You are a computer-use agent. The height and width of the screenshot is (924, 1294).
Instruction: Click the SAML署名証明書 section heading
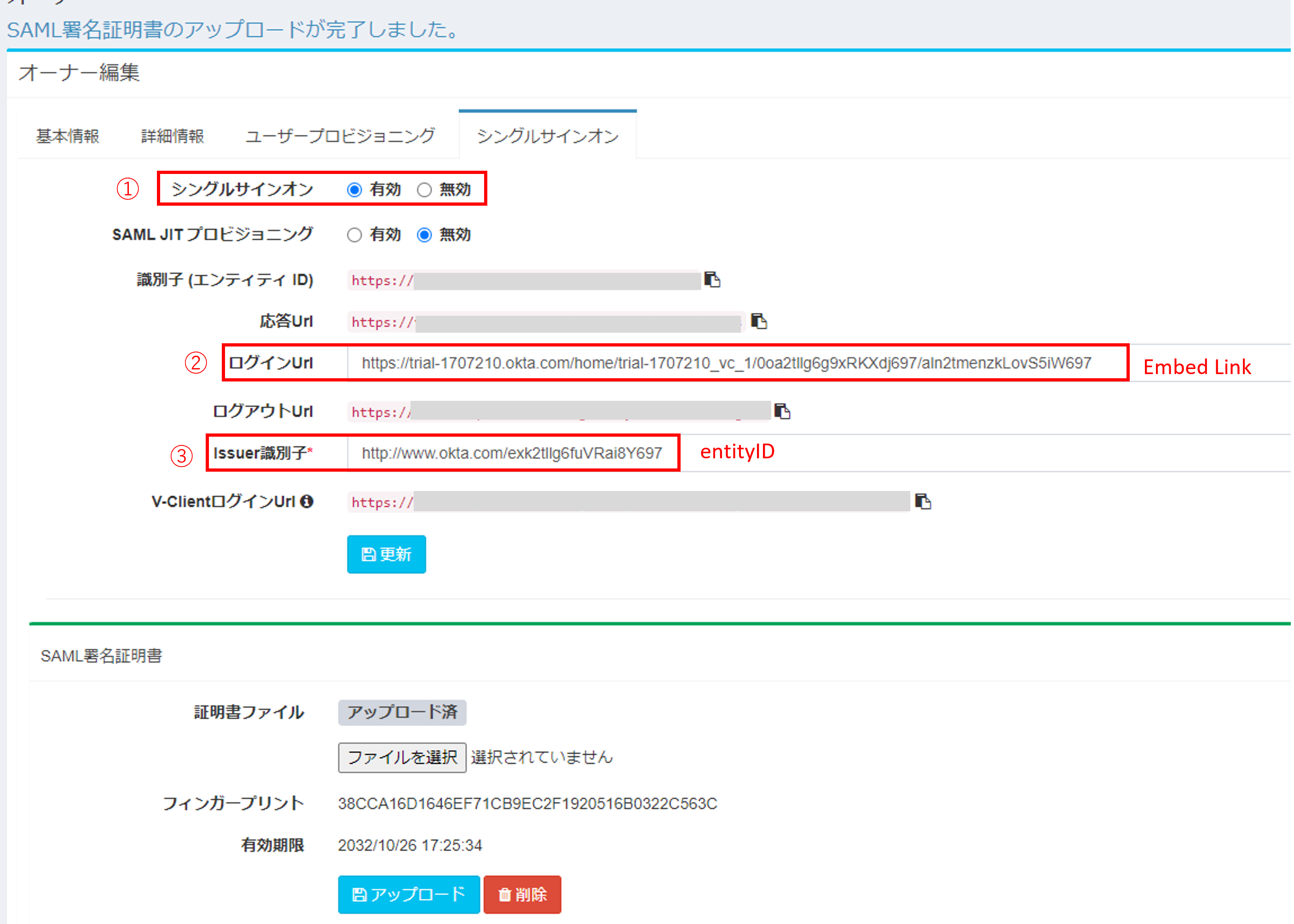click(x=101, y=656)
